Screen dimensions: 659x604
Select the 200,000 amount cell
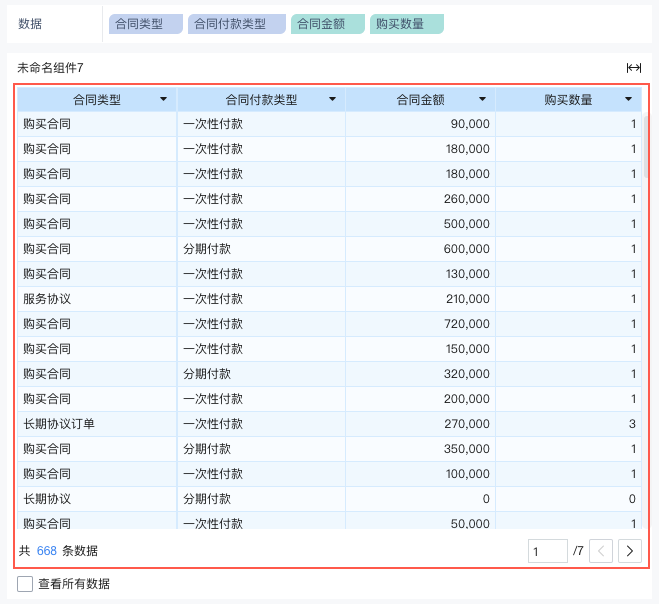[420, 399]
